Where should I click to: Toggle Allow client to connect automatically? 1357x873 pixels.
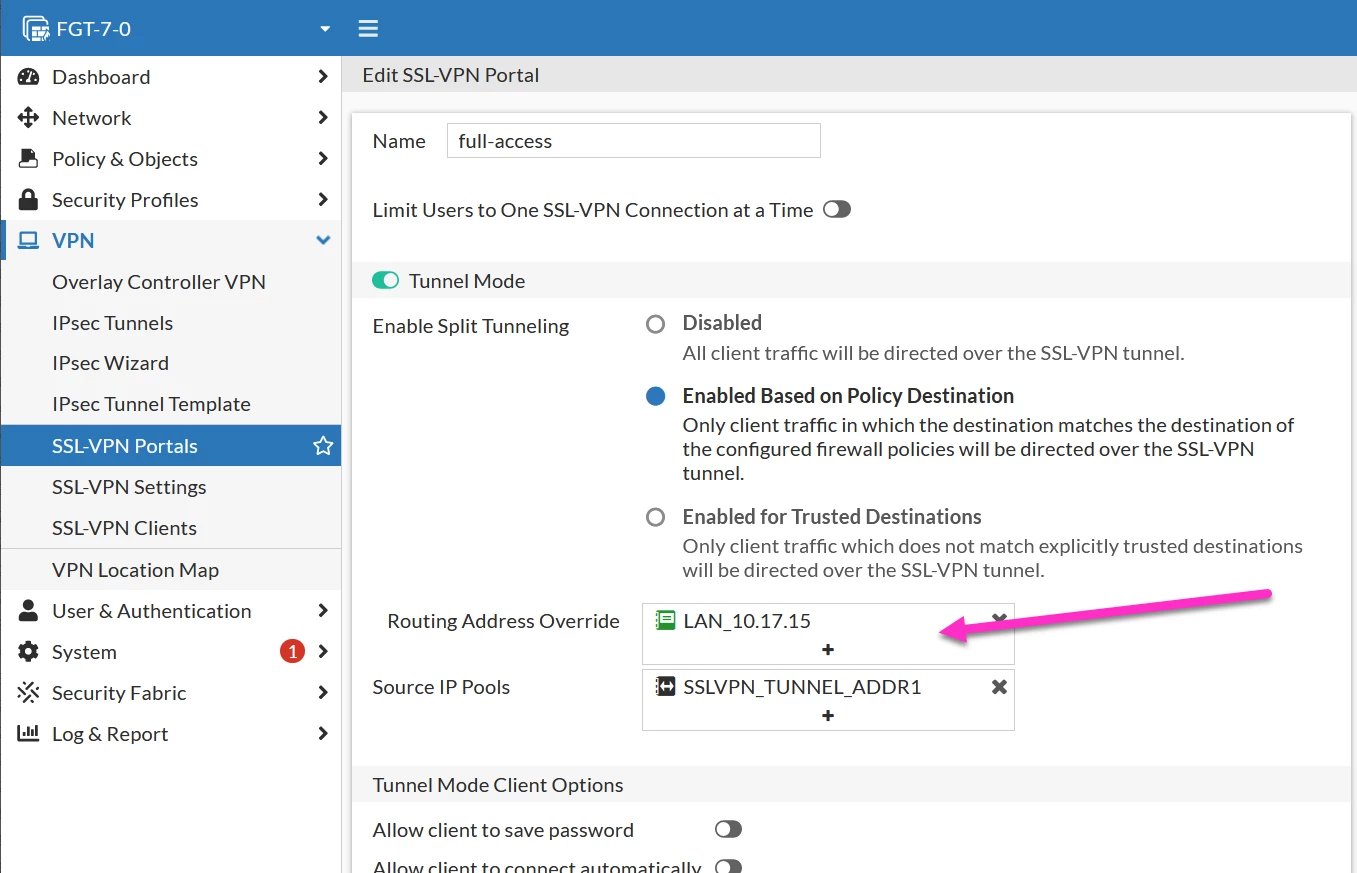[x=729, y=866]
